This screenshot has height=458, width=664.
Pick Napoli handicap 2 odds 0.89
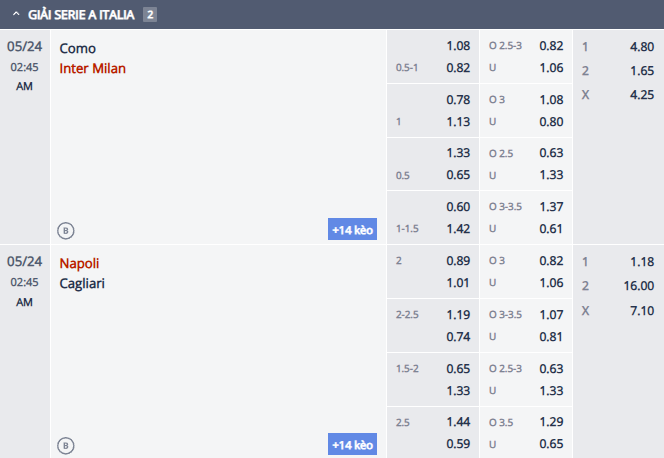pos(458,261)
